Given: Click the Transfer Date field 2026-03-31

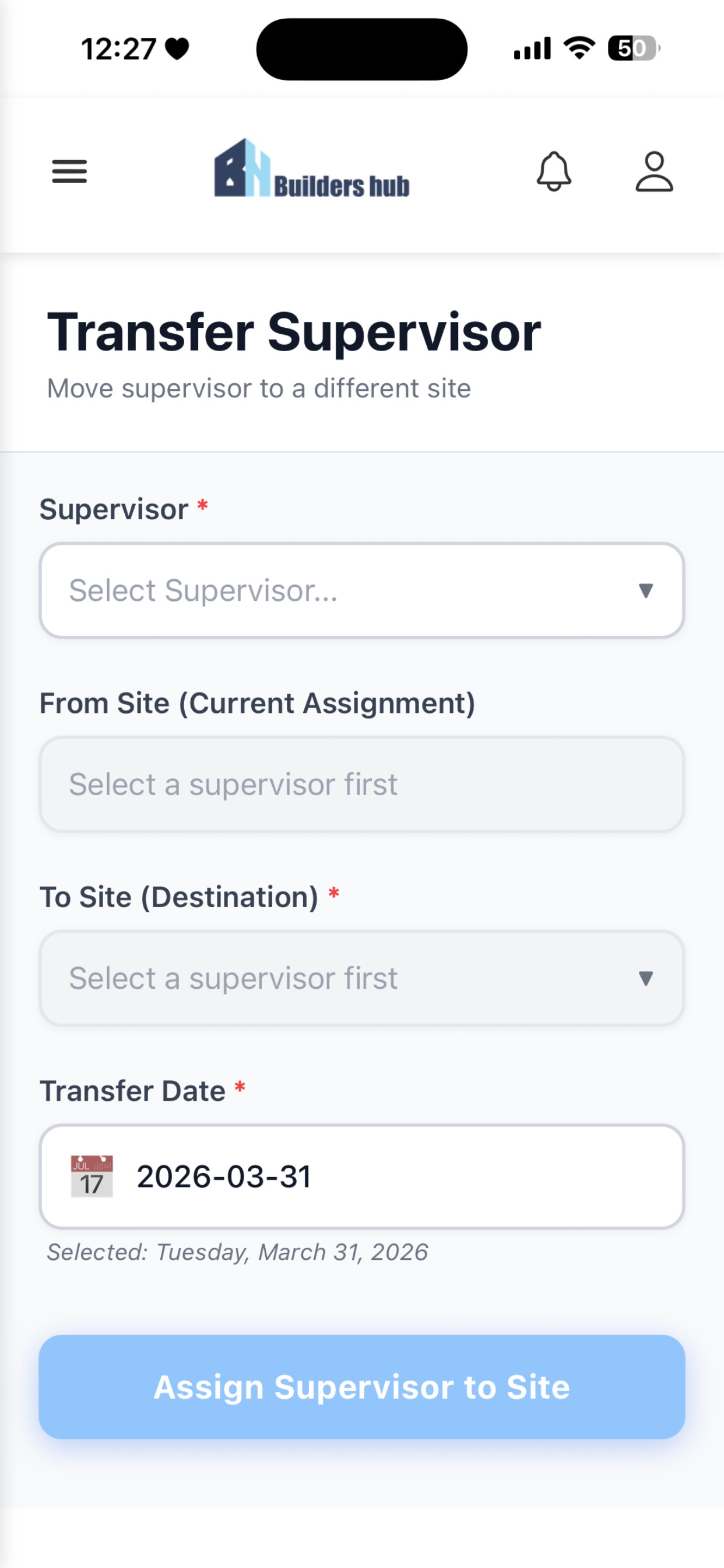Looking at the screenshot, I should (362, 1176).
